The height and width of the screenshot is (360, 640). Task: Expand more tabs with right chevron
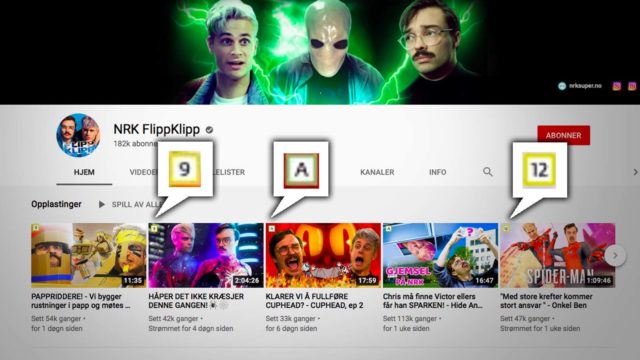click(x=635, y=172)
